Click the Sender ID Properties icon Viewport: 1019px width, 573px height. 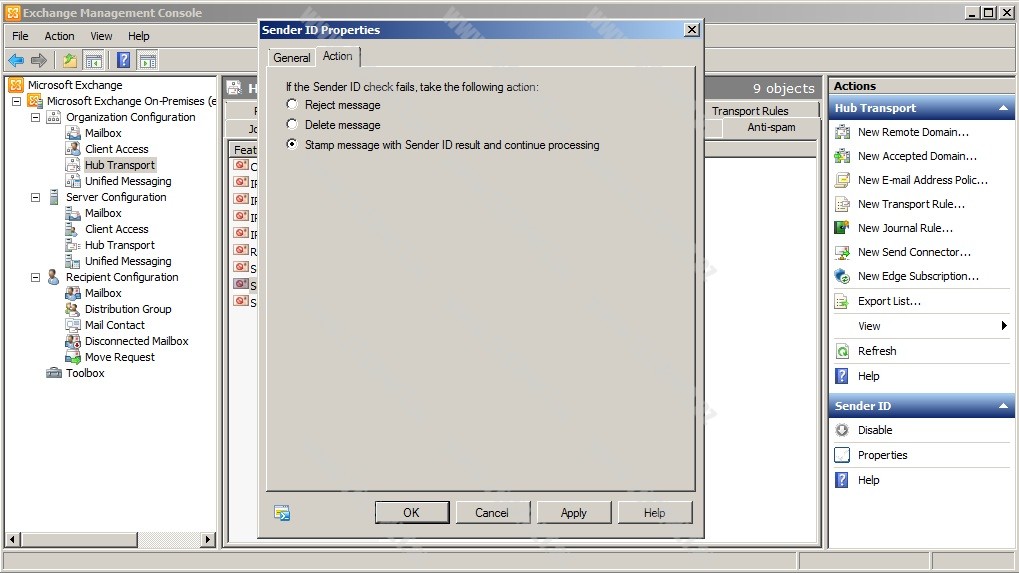click(x=842, y=455)
